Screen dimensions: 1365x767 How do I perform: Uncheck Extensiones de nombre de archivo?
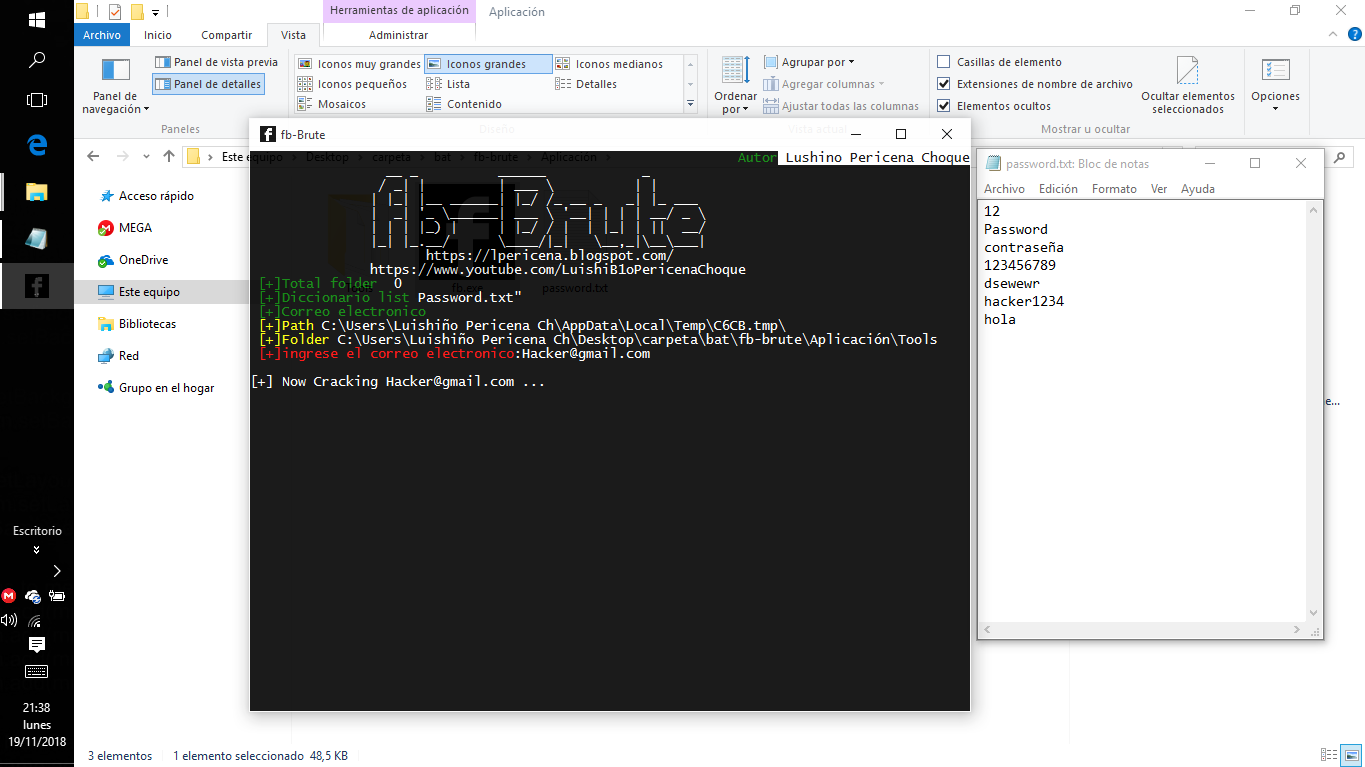coord(943,84)
